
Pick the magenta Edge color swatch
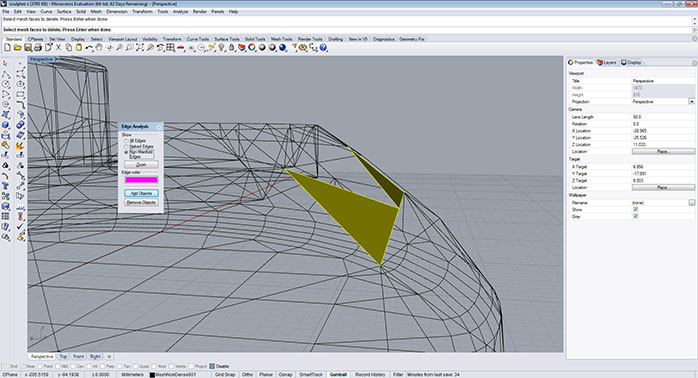pos(141,180)
